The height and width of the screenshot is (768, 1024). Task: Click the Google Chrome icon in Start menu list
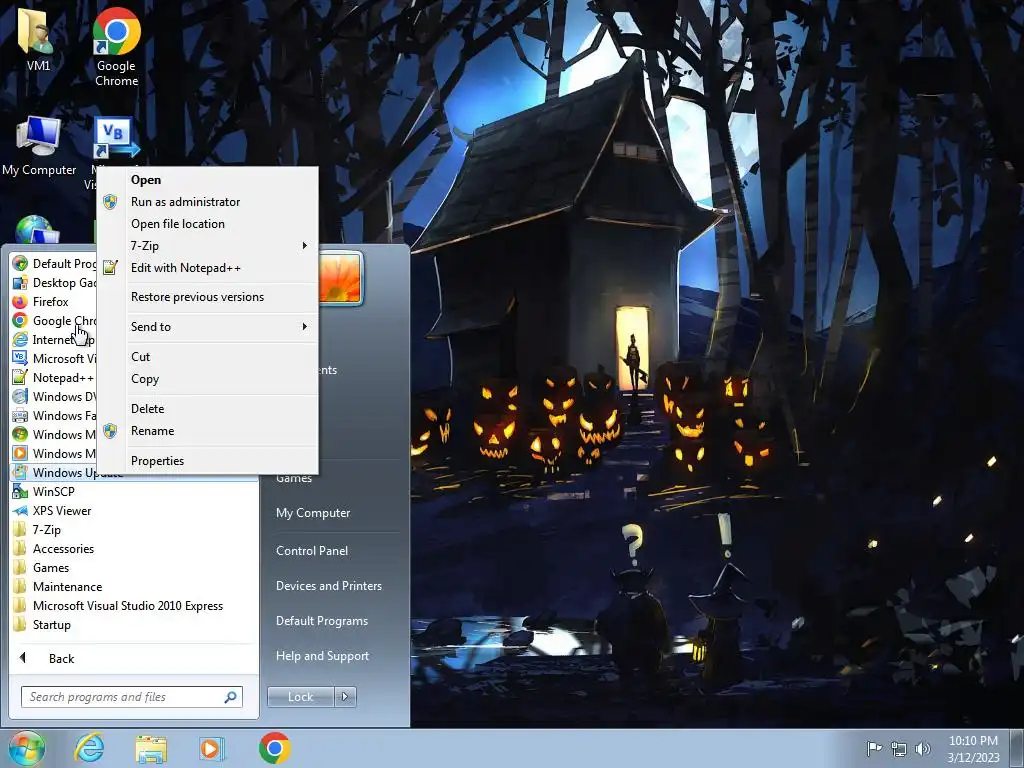tap(20, 320)
